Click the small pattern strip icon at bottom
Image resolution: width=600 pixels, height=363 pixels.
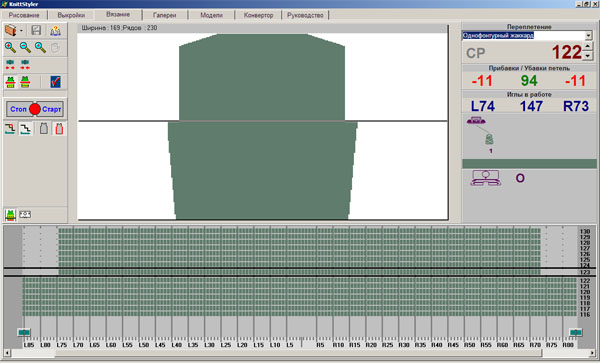(x=25, y=215)
